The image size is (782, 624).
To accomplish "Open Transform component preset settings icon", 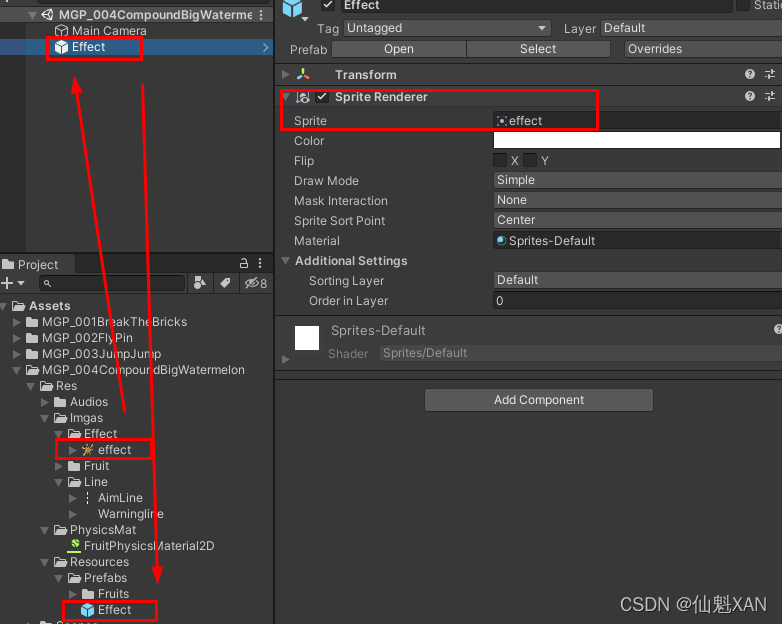I will tap(770, 74).
